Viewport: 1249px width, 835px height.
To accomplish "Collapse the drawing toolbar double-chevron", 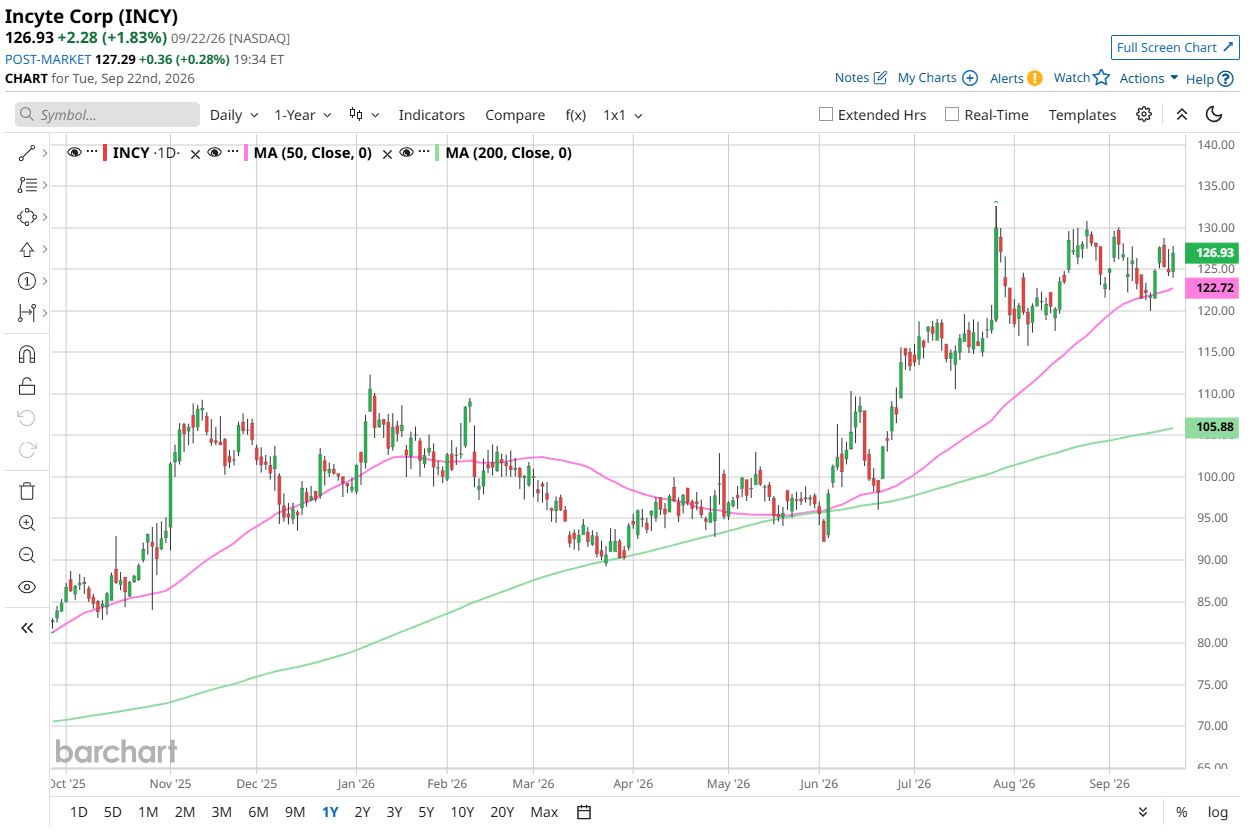I will [27, 628].
